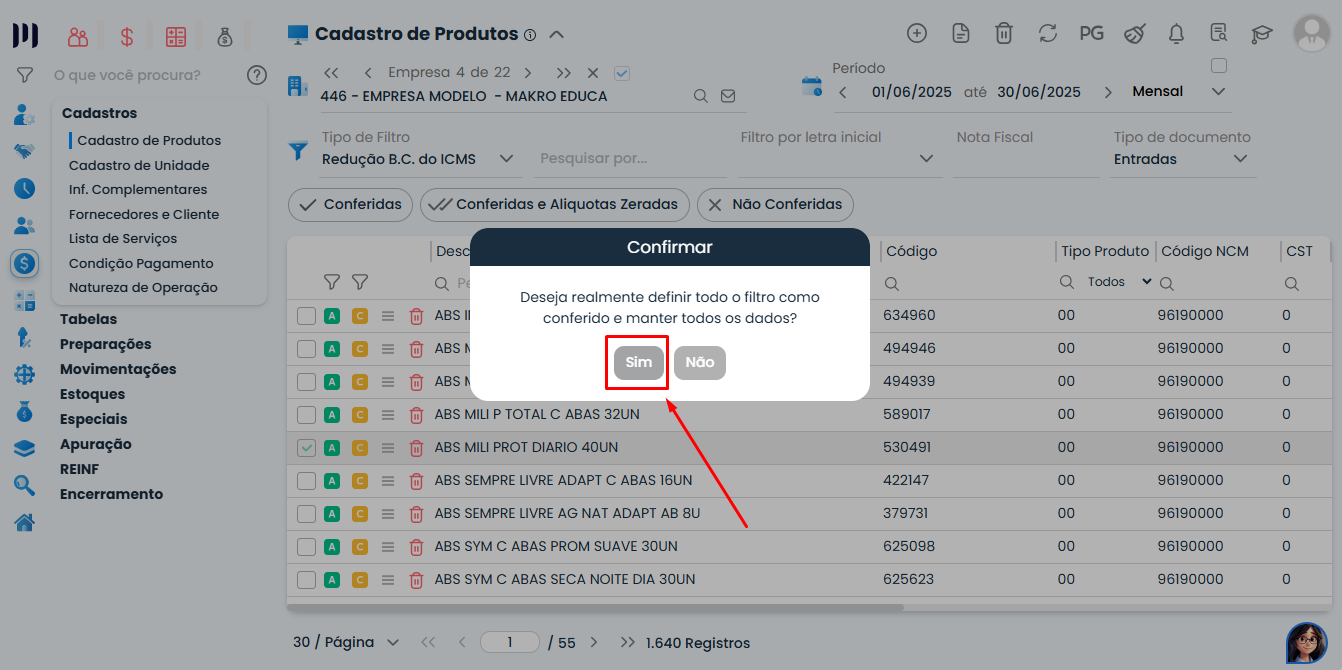The width and height of the screenshot is (1342, 670).
Task: Click the Não Conferidas filter button
Action: (x=775, y=205)
